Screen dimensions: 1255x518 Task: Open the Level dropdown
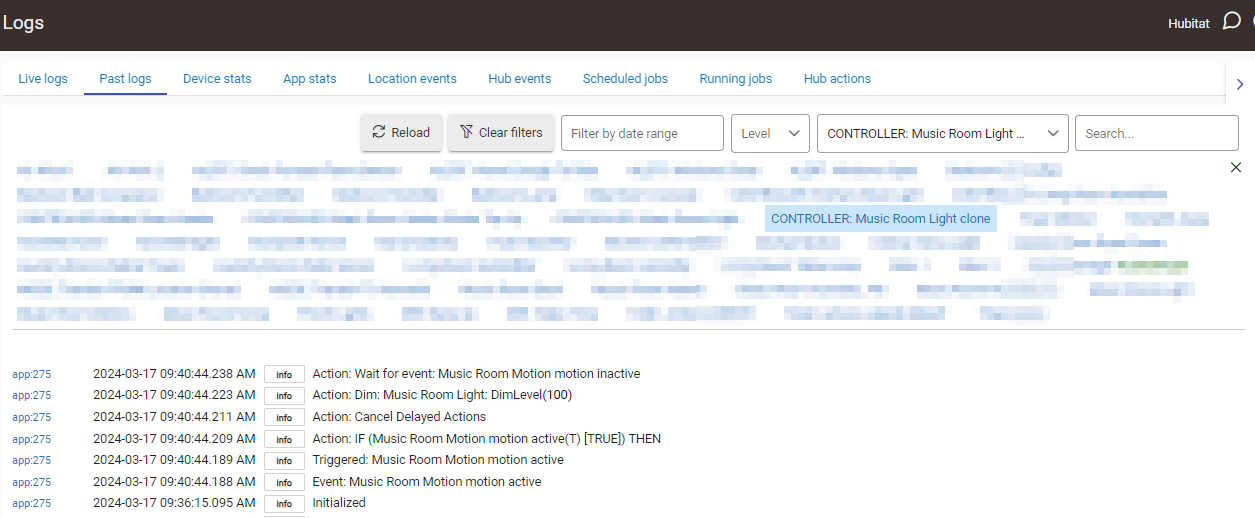770,133
